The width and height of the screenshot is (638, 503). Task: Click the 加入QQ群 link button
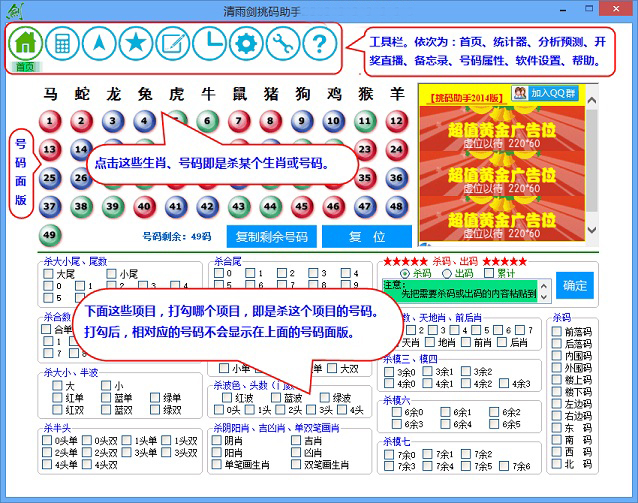pos(548,93)
